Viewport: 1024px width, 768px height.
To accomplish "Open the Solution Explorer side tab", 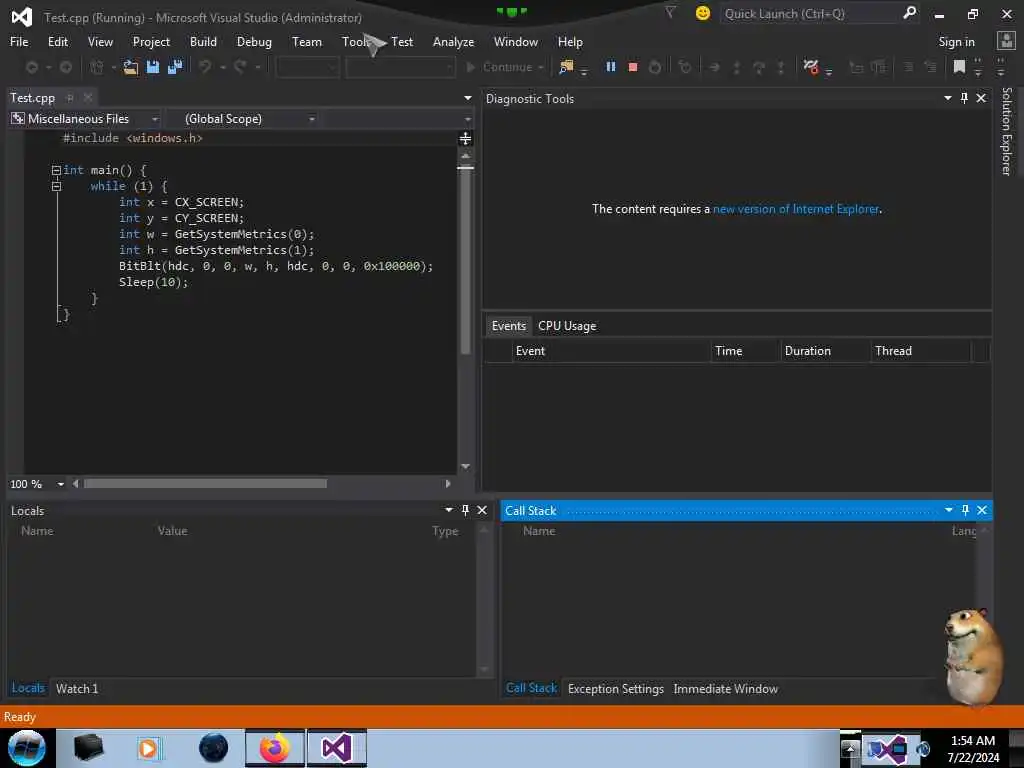I will coord(1006,131).
